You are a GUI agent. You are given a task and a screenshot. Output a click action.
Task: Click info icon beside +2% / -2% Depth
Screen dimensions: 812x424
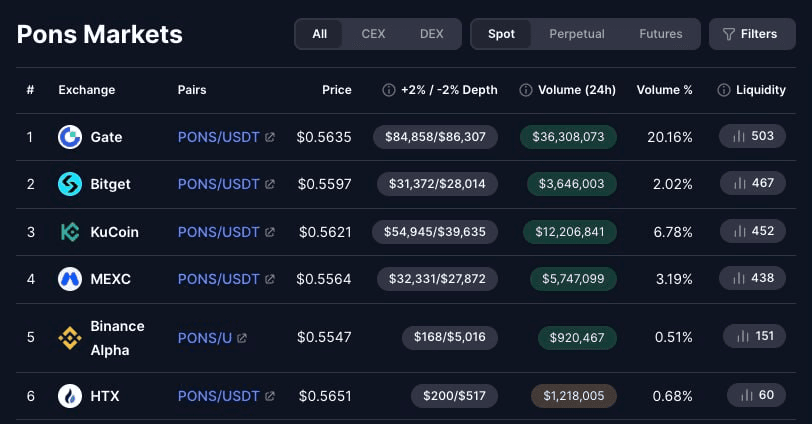coord(389,90)
